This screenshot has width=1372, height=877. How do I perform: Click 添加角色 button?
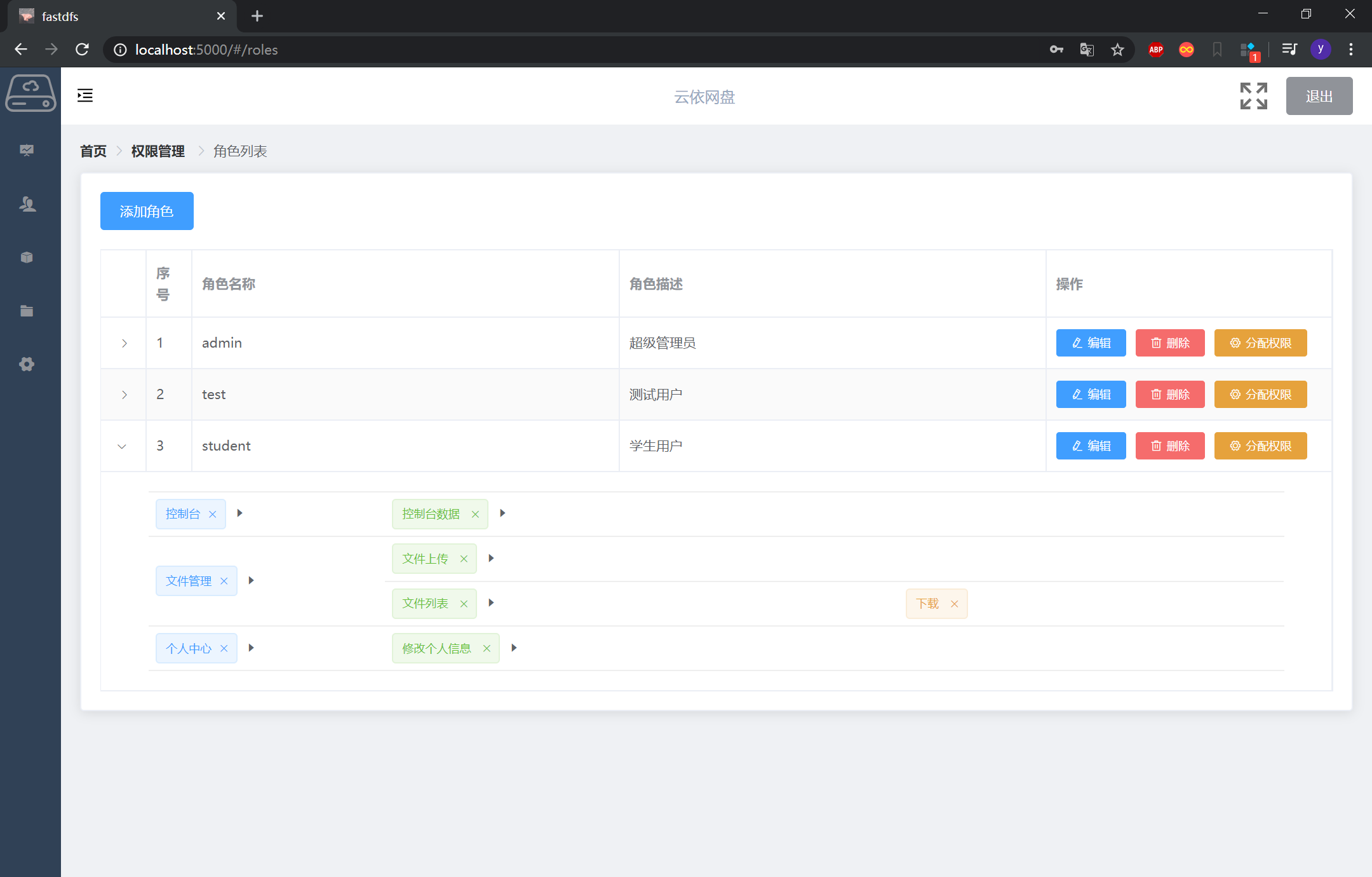147,211
